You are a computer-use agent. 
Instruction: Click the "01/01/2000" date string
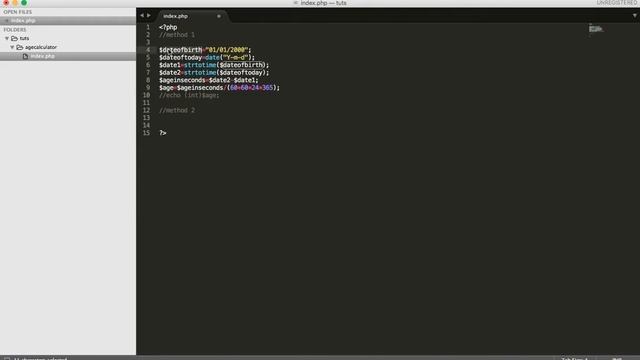click(227, 50)
